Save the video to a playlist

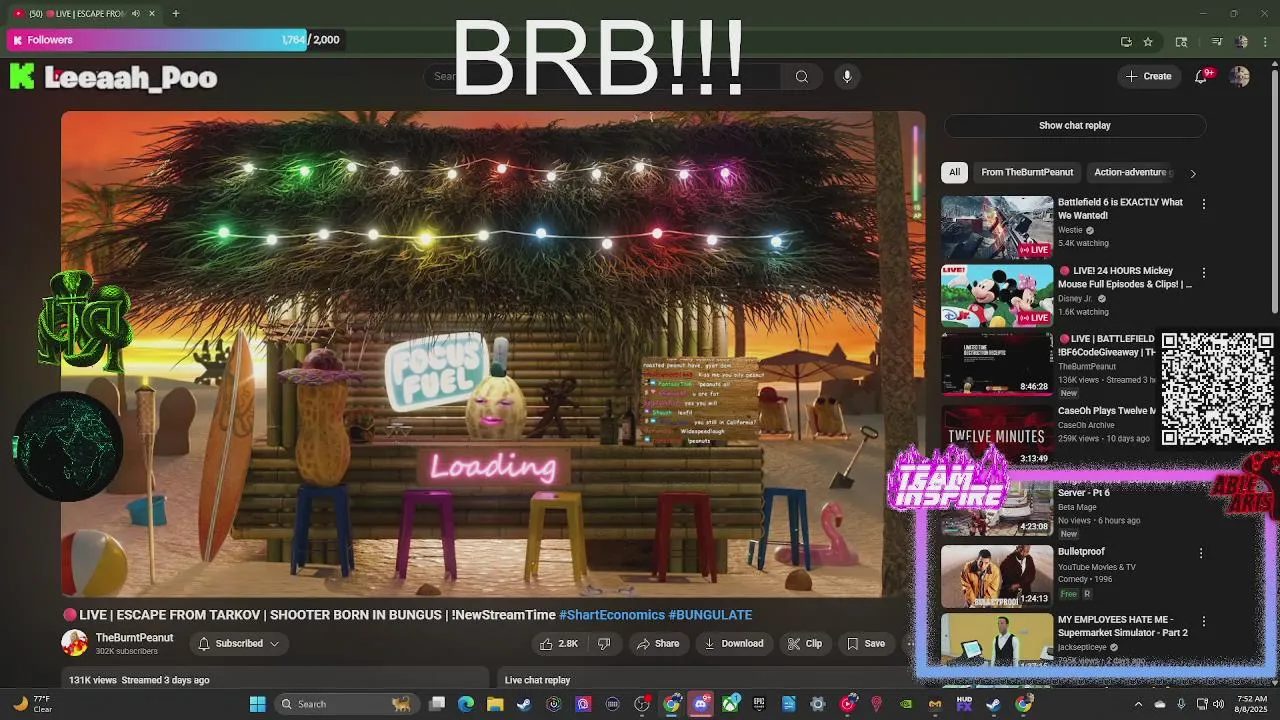[x=866, y=644]
